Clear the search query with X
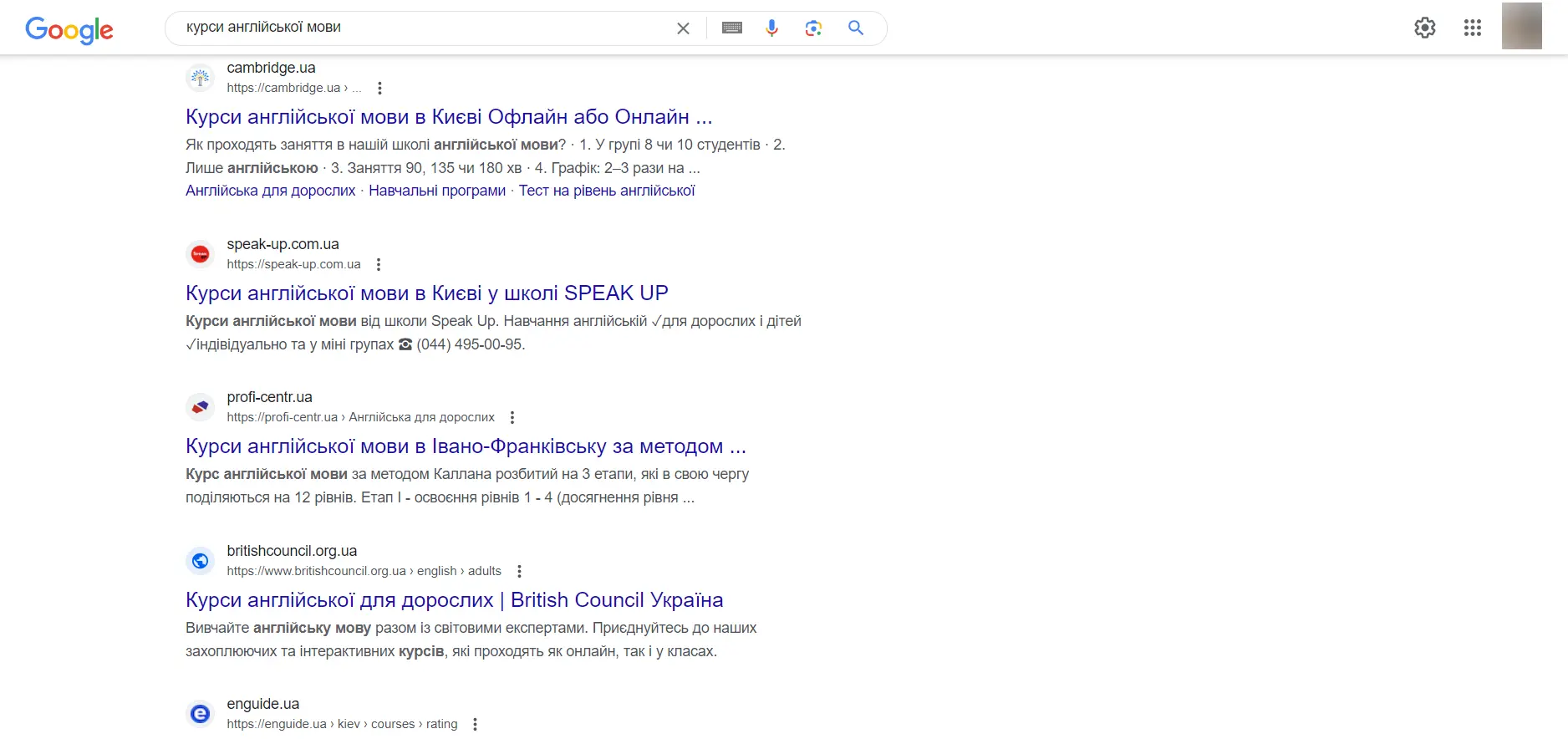1568x744 pixels. 683,28
